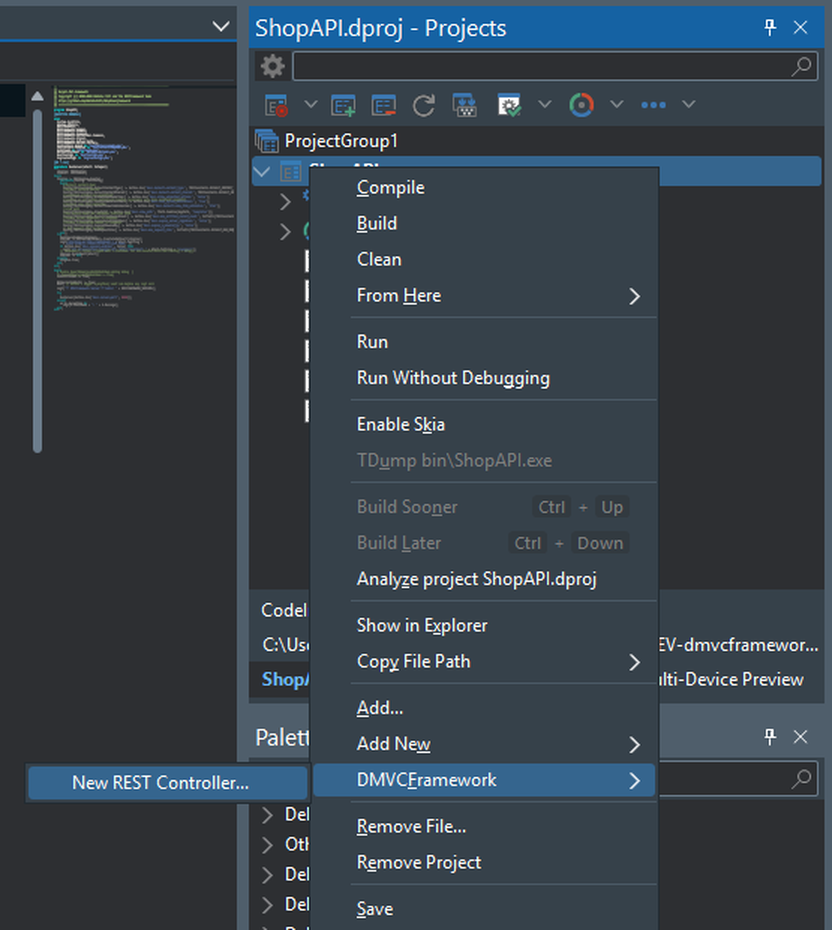Click the code minimap thumbnail
Viewport: 832px width, 930px height.
point(145,199)
